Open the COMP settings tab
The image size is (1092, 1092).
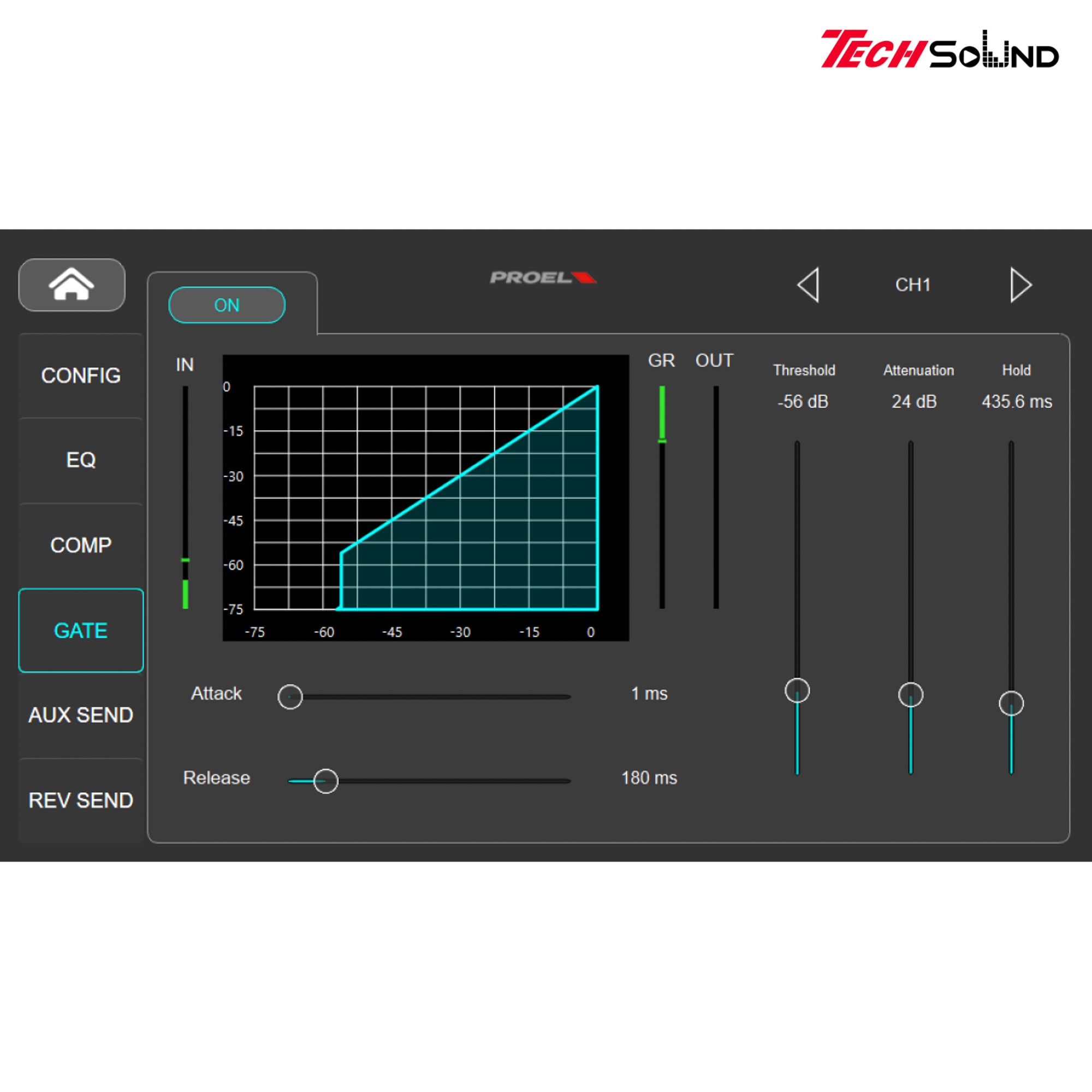click(x=81, y=545)
